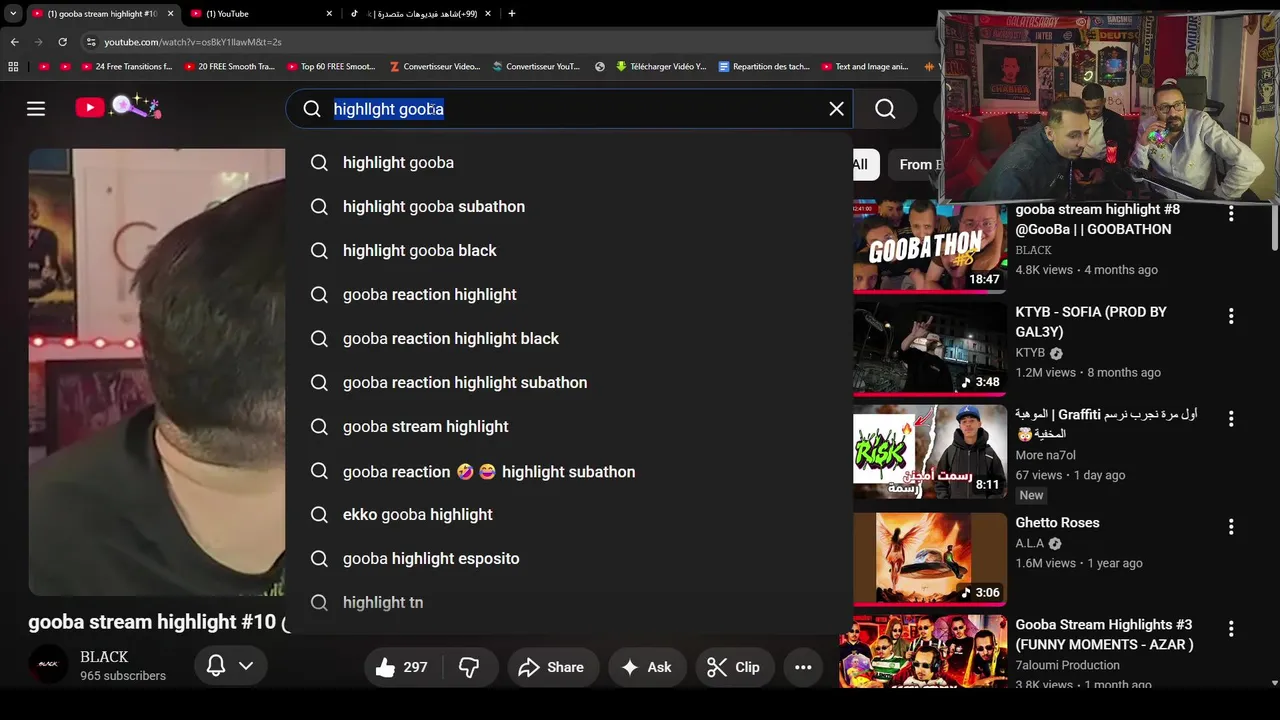Image resolution: width=1280 pixels, height=720 pixels.
Task: Dislike the video
Action: click(x=469, y=667)
